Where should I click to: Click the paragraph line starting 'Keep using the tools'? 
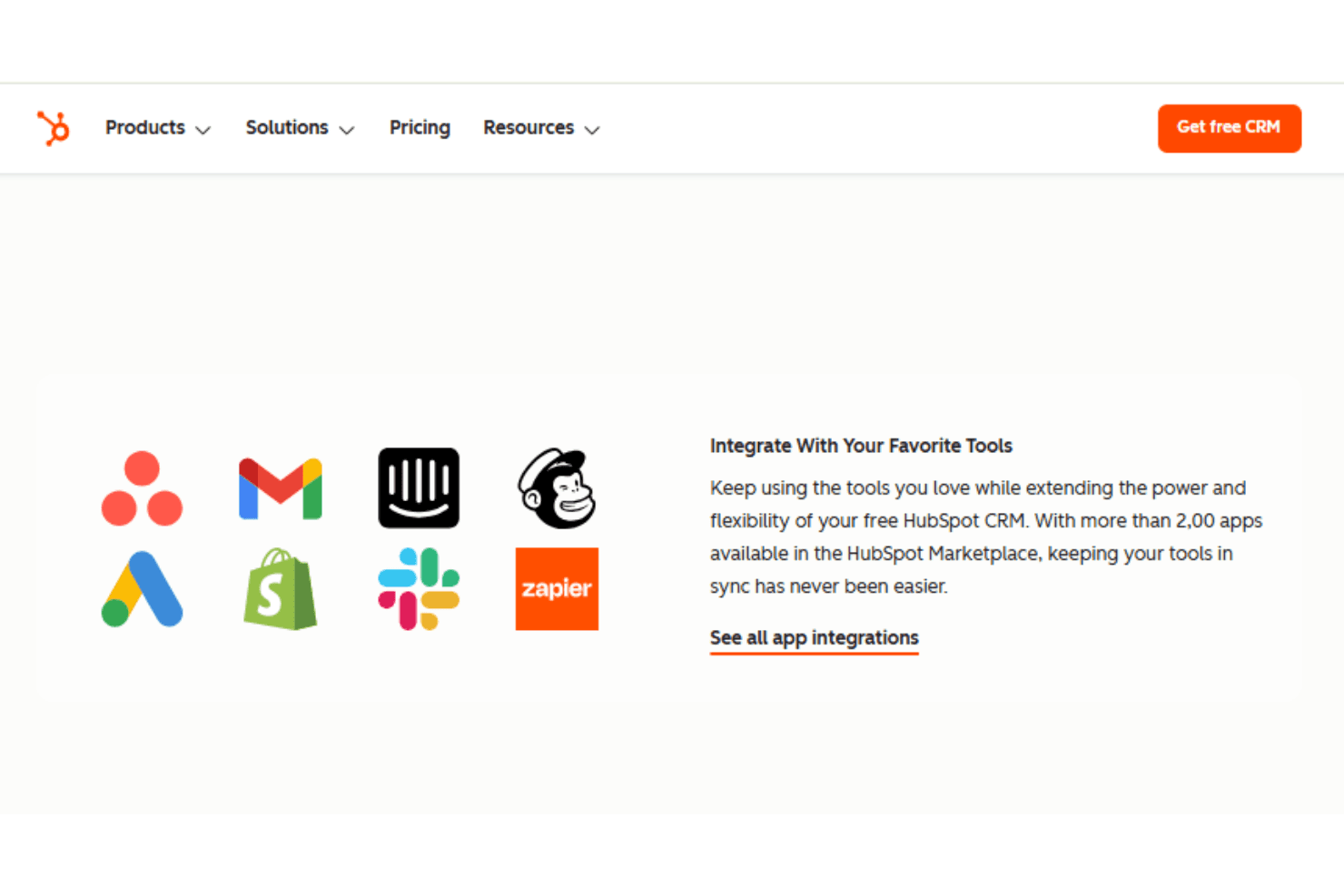pos(978,488)
